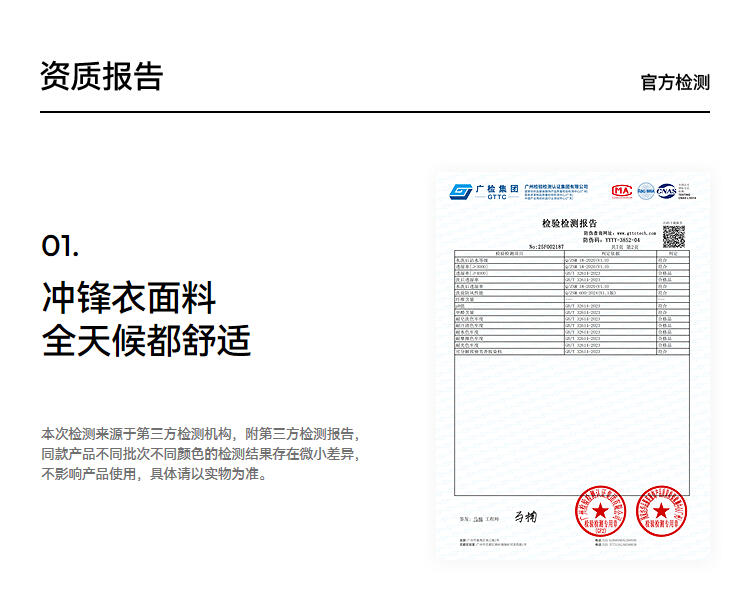Viewport: 750px width, 595px height.
Task: Click the line starting 本次检测来源于第三方
Action: 200,434
